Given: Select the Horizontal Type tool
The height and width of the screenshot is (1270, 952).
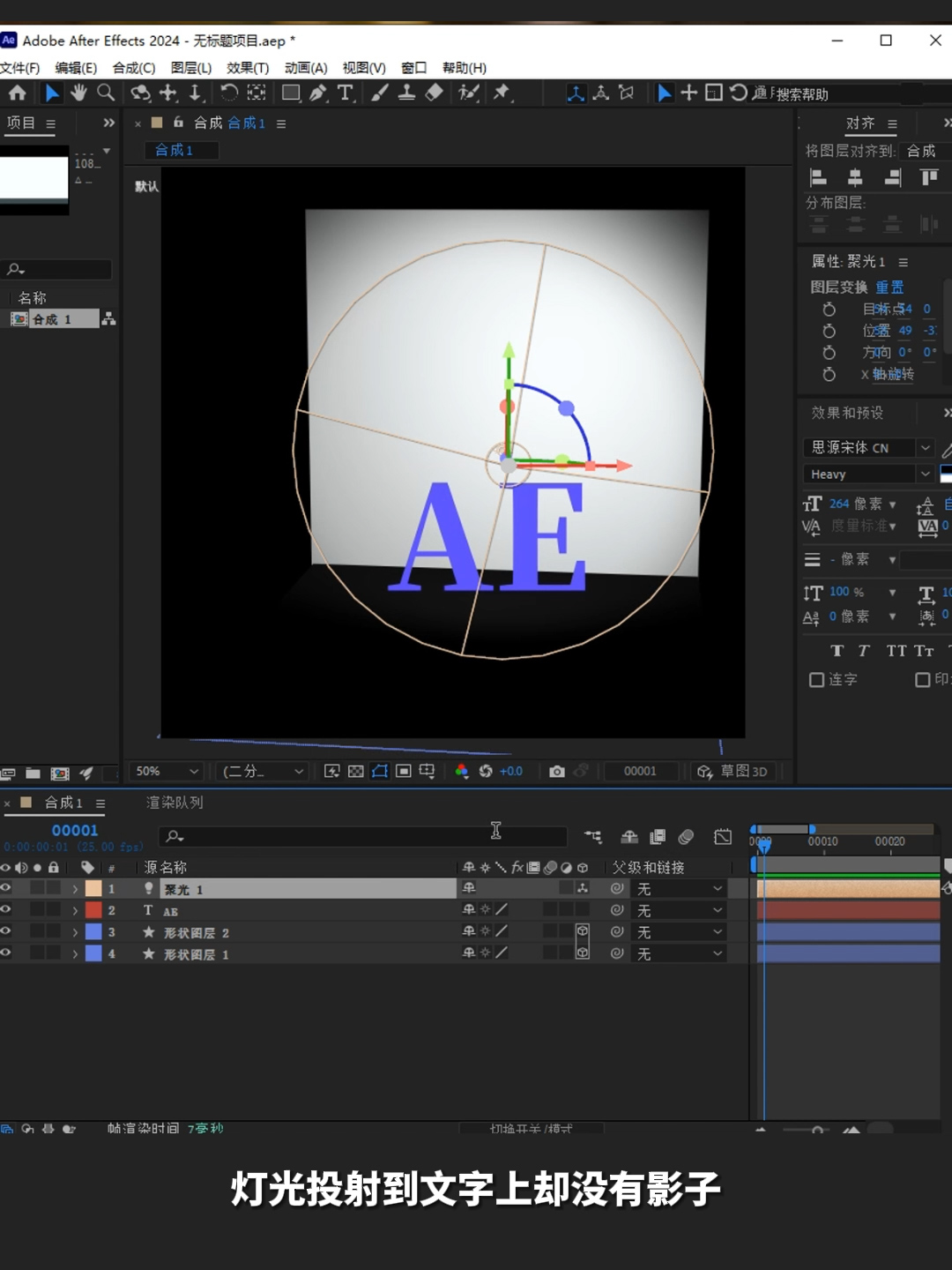Looking at the screenshot, I should [346, 93].
